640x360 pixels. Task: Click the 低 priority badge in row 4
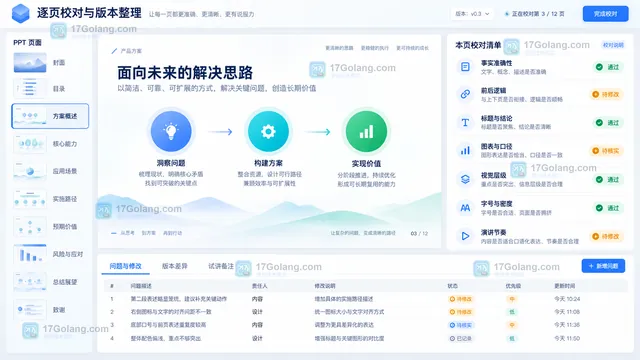512,338
